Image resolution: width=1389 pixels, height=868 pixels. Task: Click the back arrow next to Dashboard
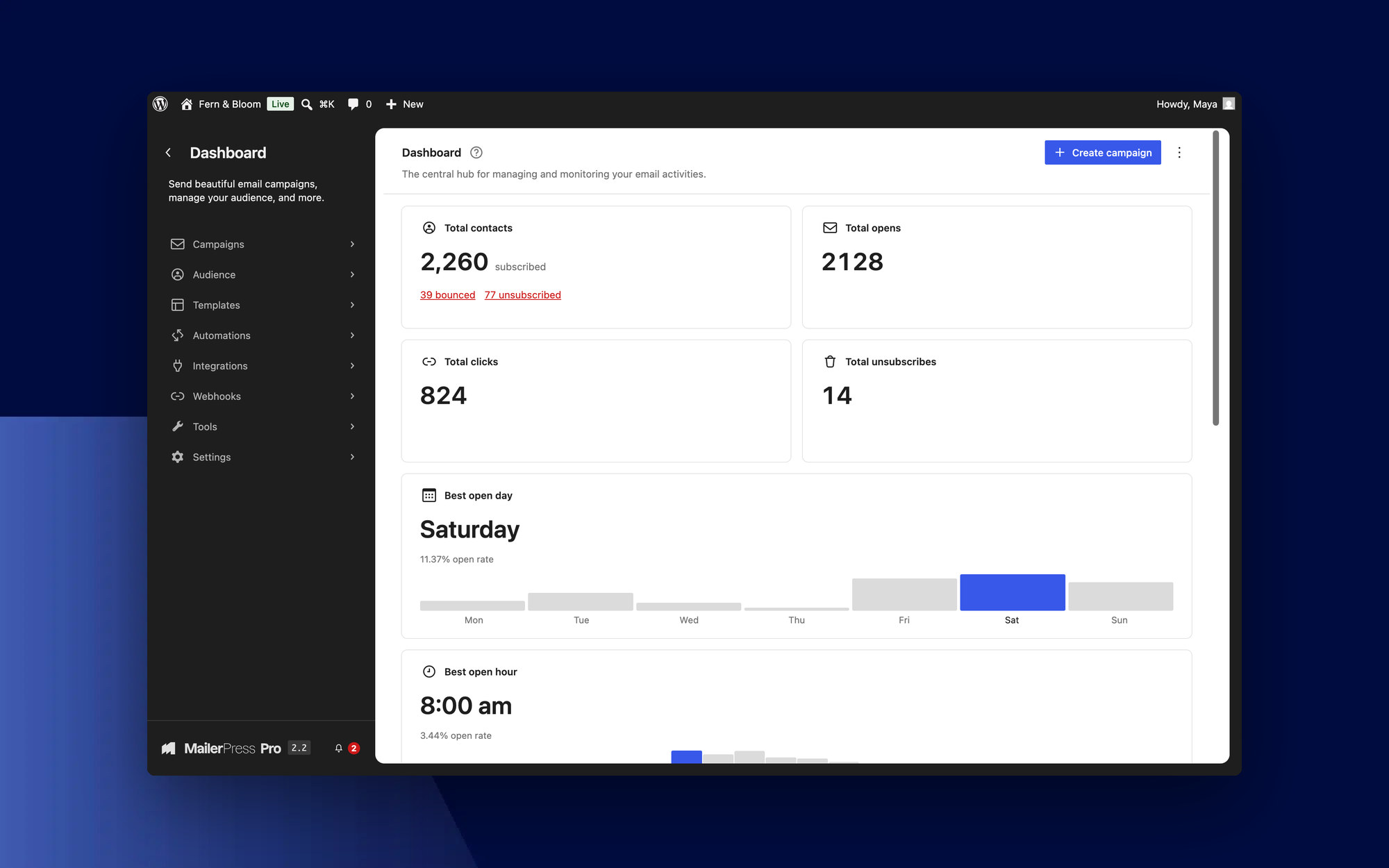click(x=168, y=153)
